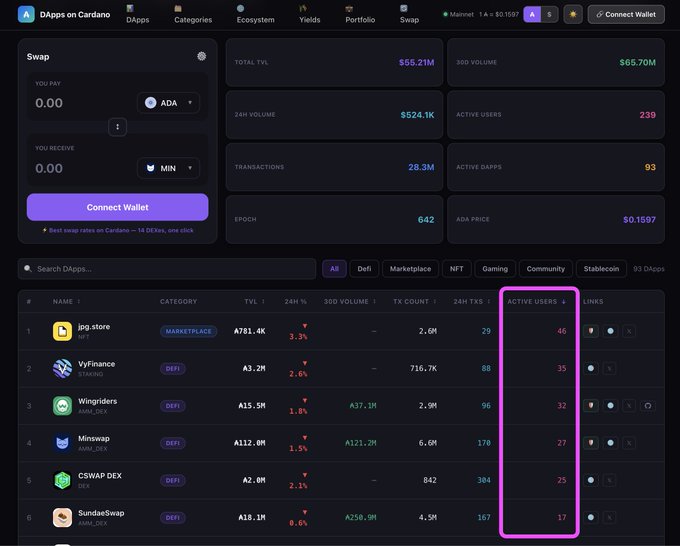The image size is (680, 546).
Task: Click the Total TVL $55.21M stat card
Action: tap(334, 62)
